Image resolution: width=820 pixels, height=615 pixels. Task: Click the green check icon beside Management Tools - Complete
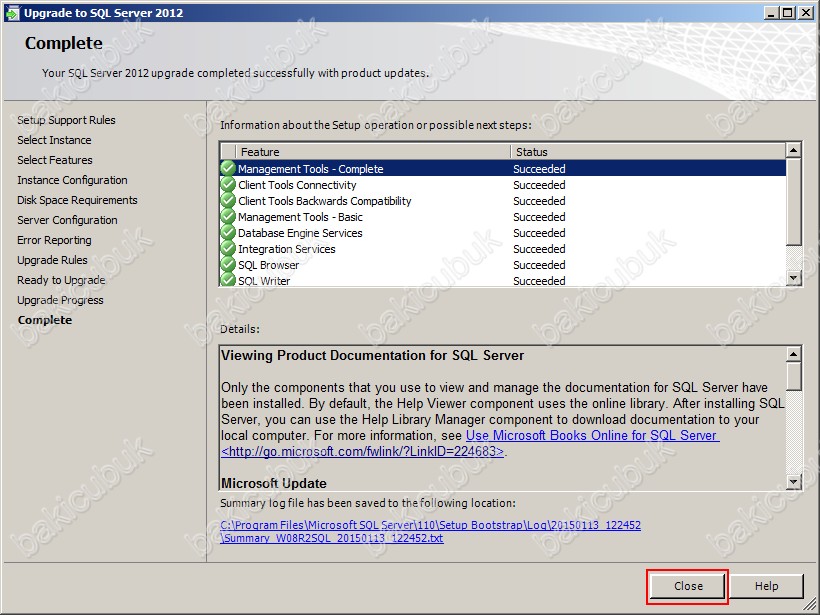click(228, 168)
